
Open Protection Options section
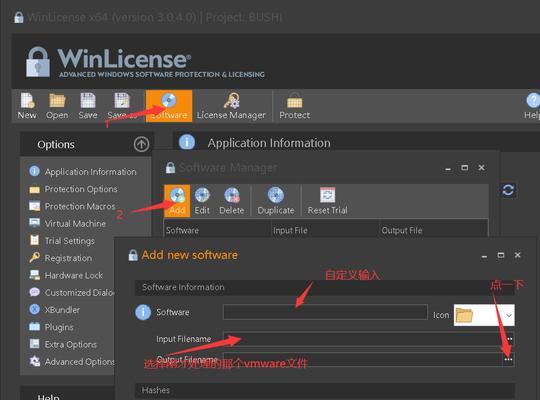pos(73,189)
